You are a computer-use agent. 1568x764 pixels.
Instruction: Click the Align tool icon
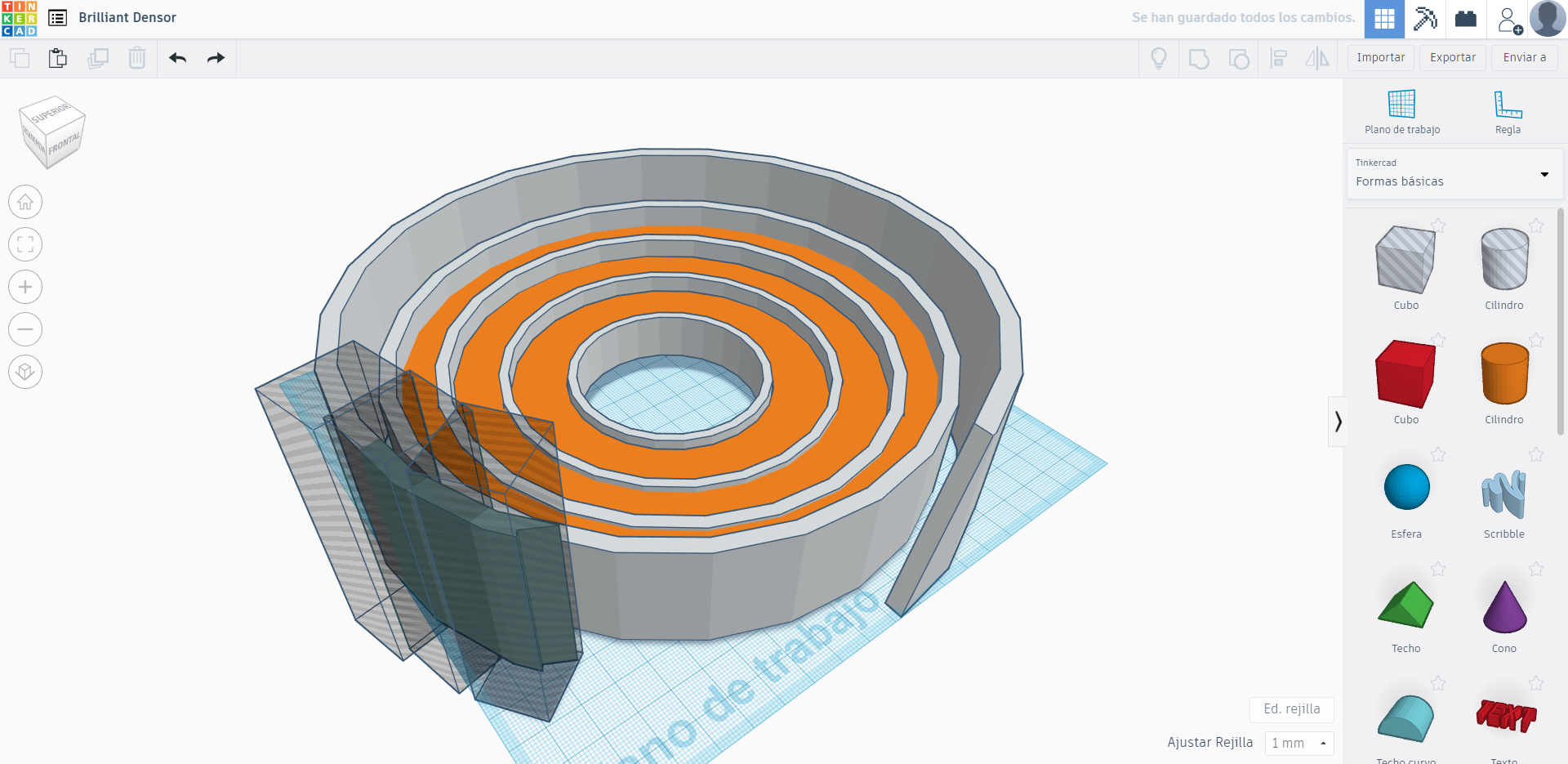pyautogui.click(x=1279, y=59)
